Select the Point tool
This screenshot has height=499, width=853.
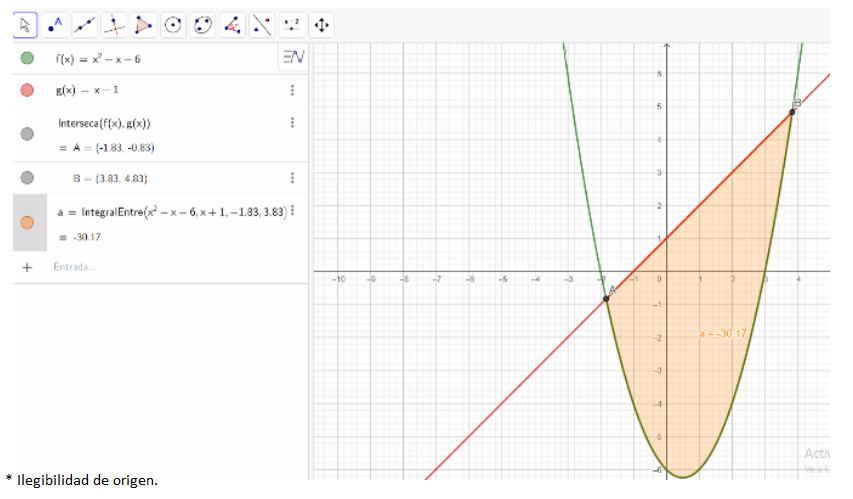tap(55, 24)
